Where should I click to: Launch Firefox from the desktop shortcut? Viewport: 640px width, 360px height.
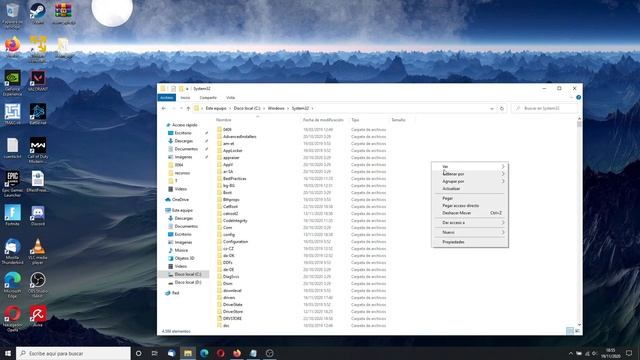coord(12,47)
